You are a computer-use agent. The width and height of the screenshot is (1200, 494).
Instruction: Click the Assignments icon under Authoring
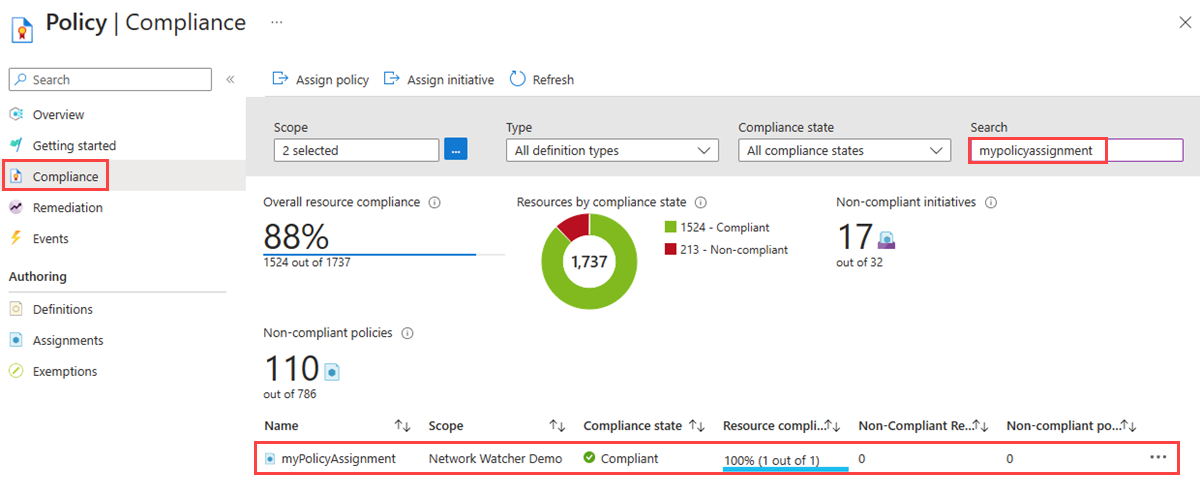click(x=16, y=340)
